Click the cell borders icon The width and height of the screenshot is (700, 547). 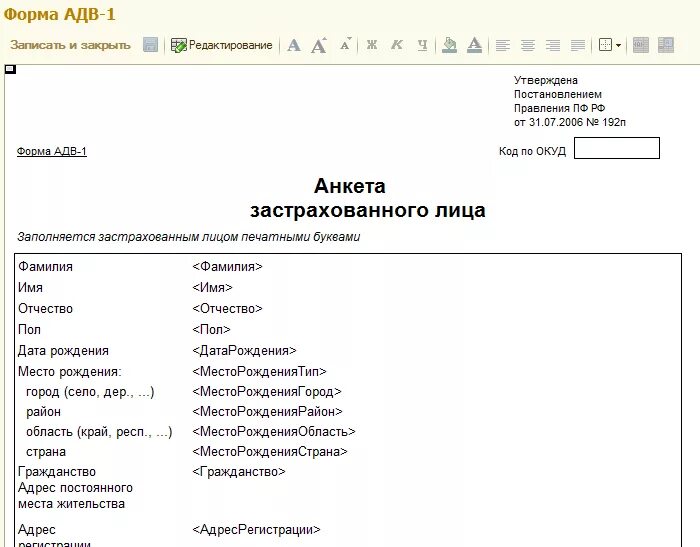click(x=605, y=45)
